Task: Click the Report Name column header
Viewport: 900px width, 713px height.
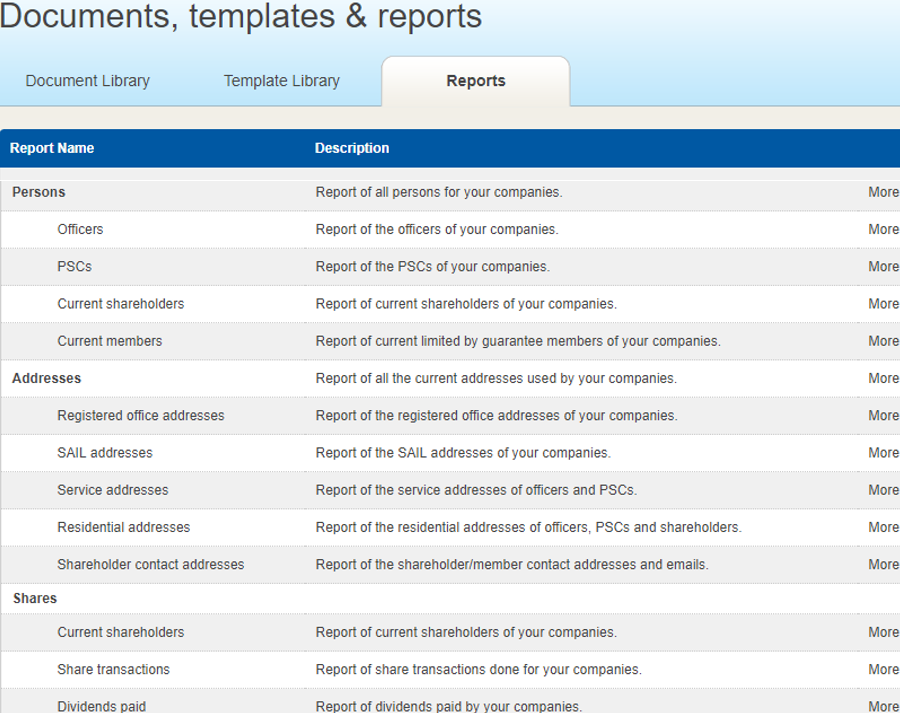Action: (x=52, y=148)
